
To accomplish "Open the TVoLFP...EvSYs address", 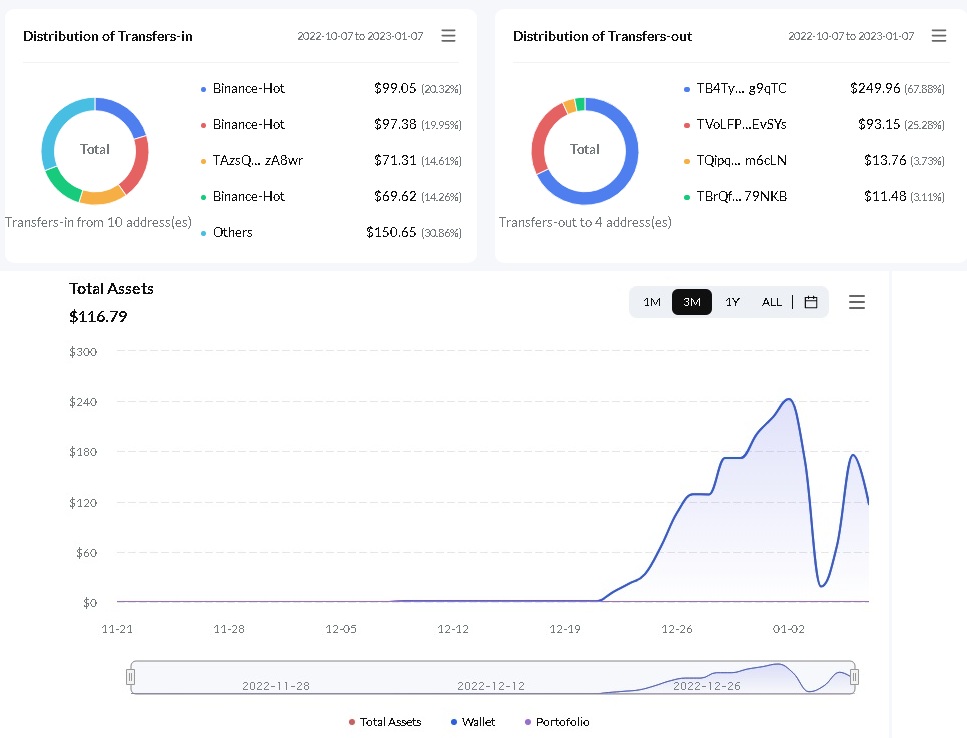I will click(741, 125).
